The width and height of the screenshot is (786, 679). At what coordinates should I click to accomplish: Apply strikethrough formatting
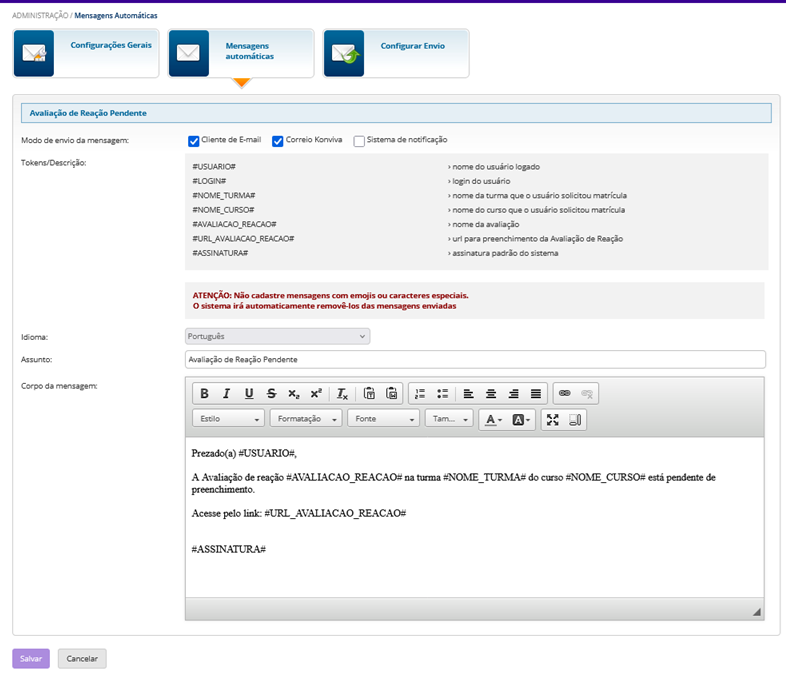[271, 394]
